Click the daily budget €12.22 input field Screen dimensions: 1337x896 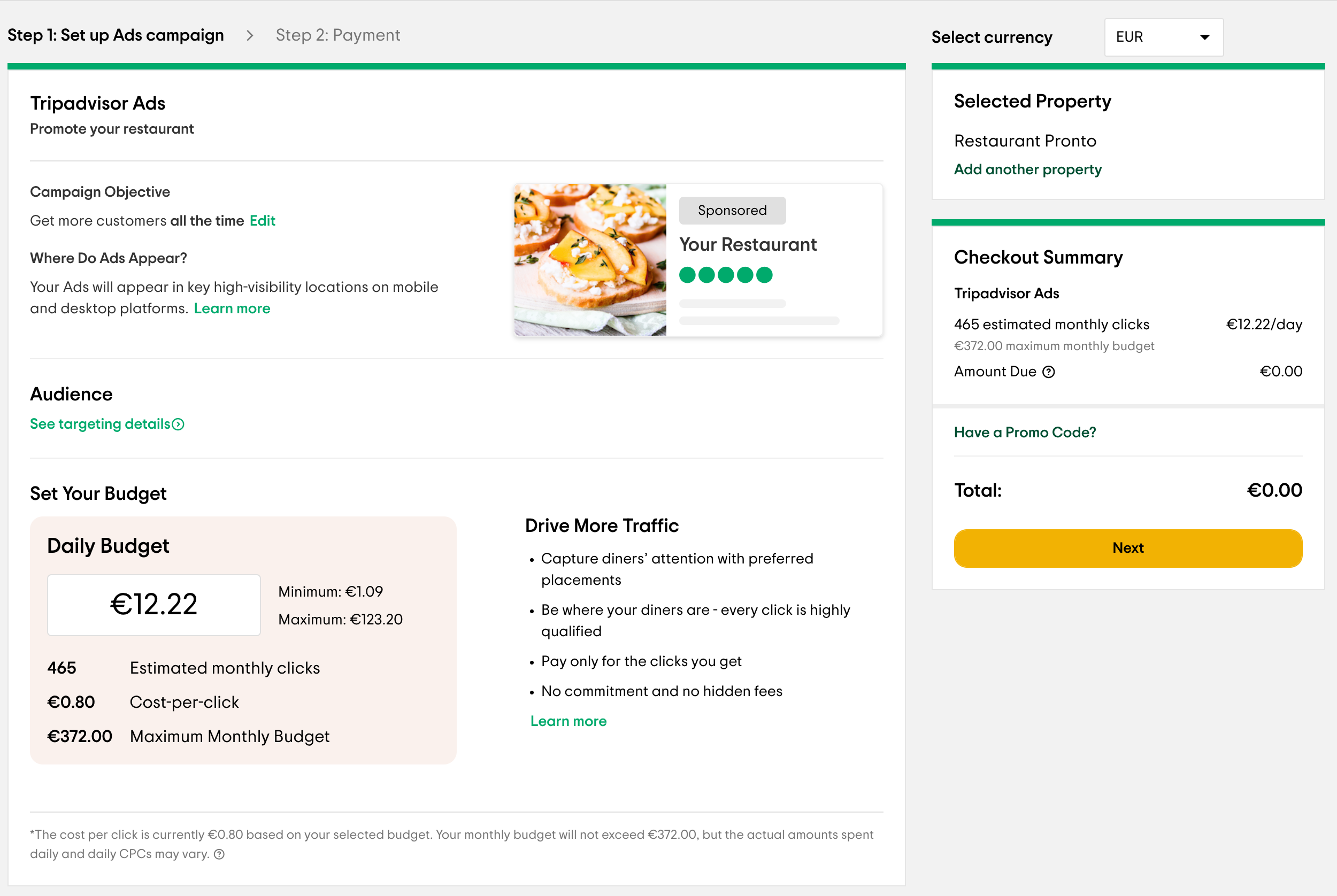tap(154, 605)
